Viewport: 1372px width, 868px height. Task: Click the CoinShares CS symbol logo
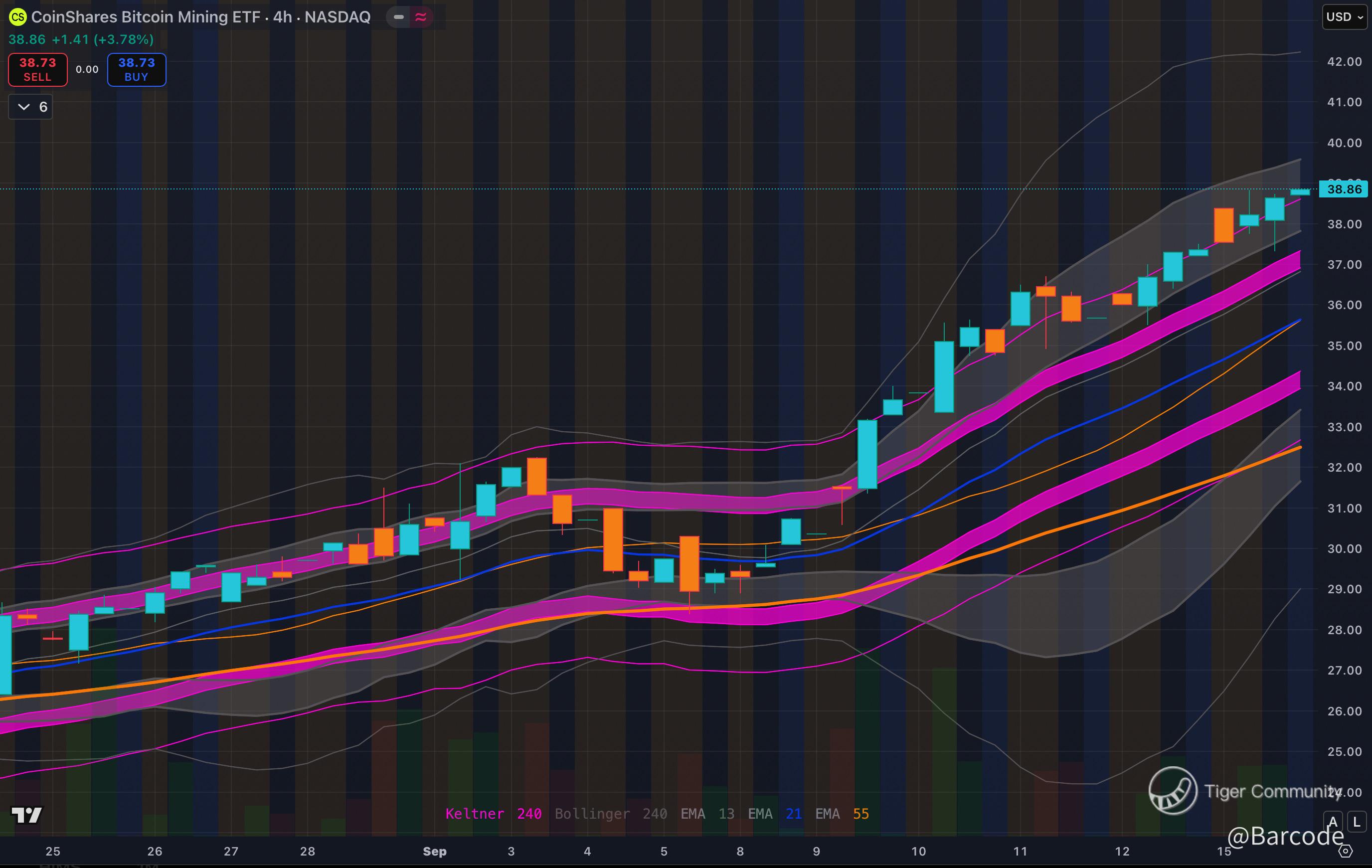pos(17,17)
